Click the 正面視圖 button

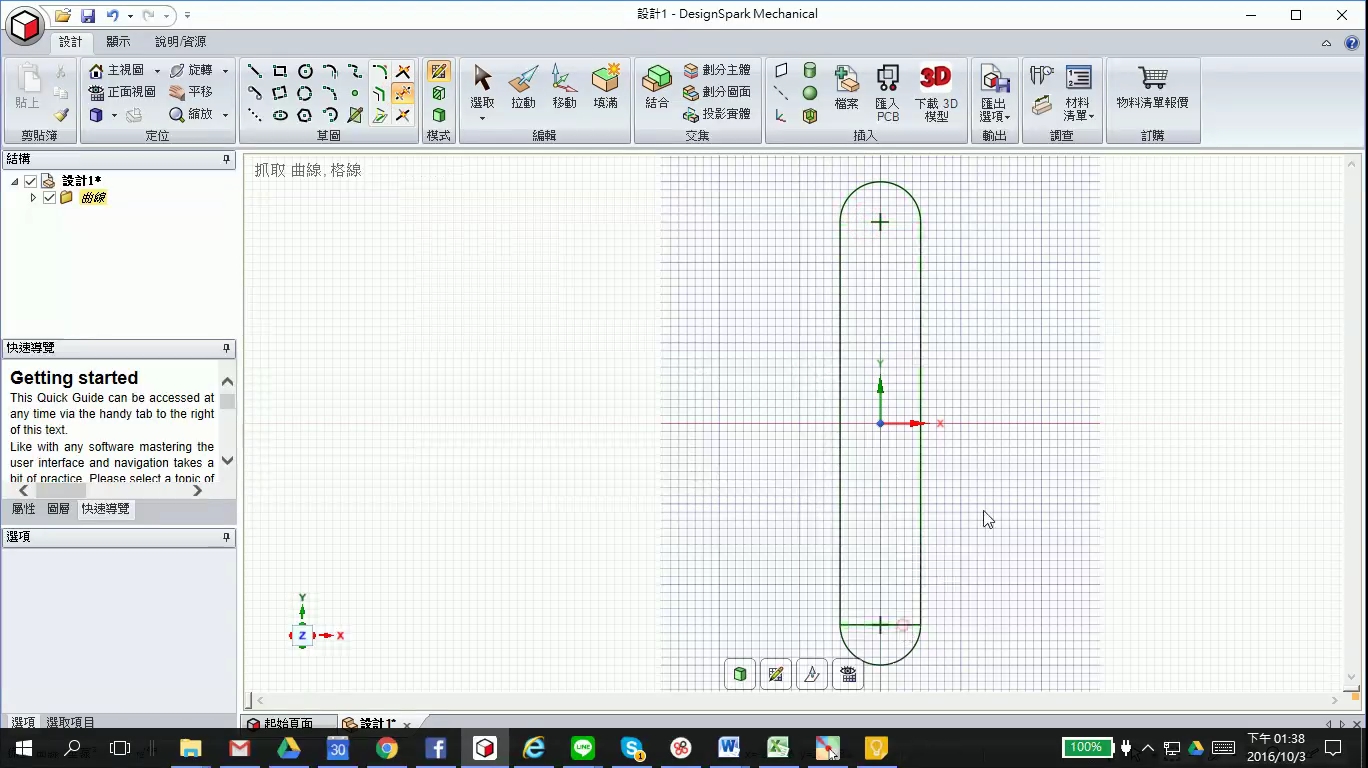(x=122, y=93)
